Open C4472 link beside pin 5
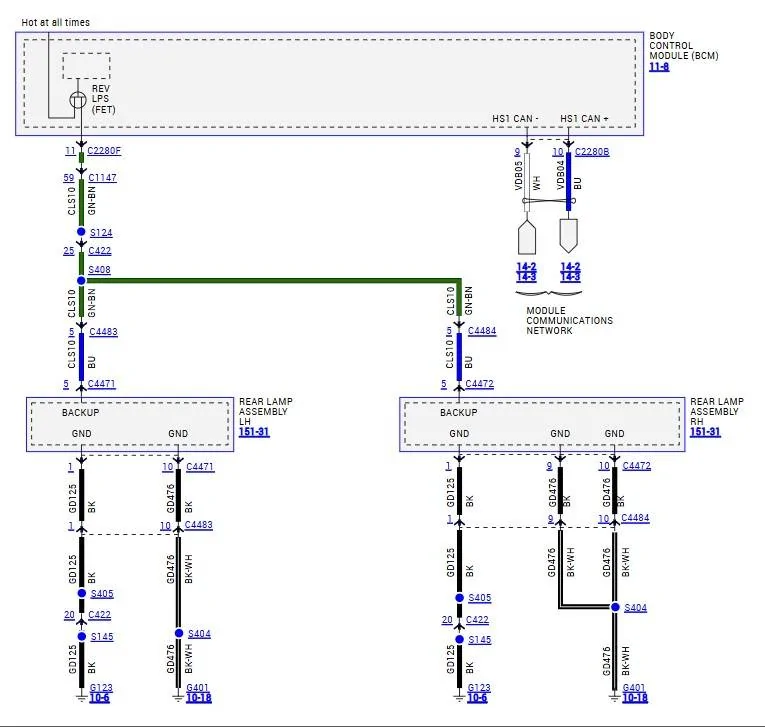 click(480, 384)
